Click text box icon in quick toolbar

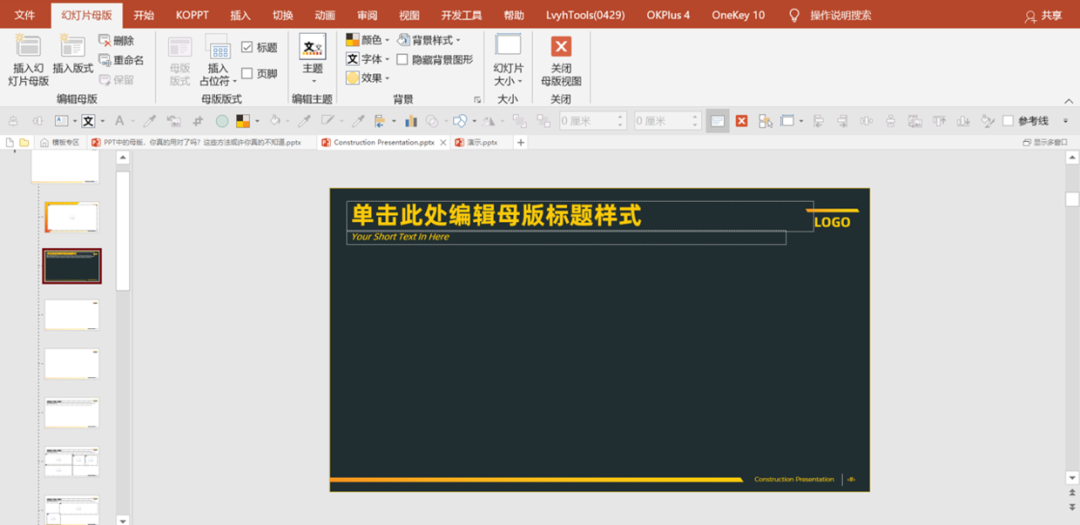pyautogui.click(x=61, y=121)
